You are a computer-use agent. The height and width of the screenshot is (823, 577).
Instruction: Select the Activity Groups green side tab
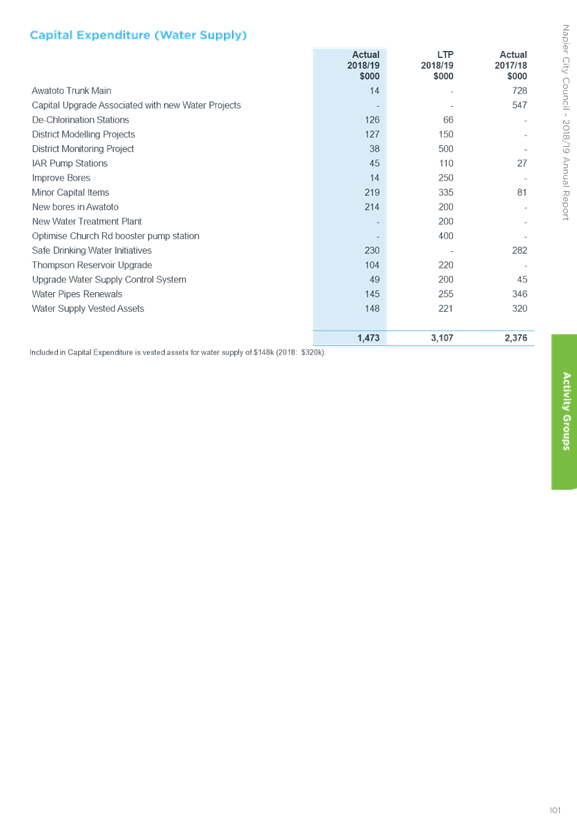[564, 412]
